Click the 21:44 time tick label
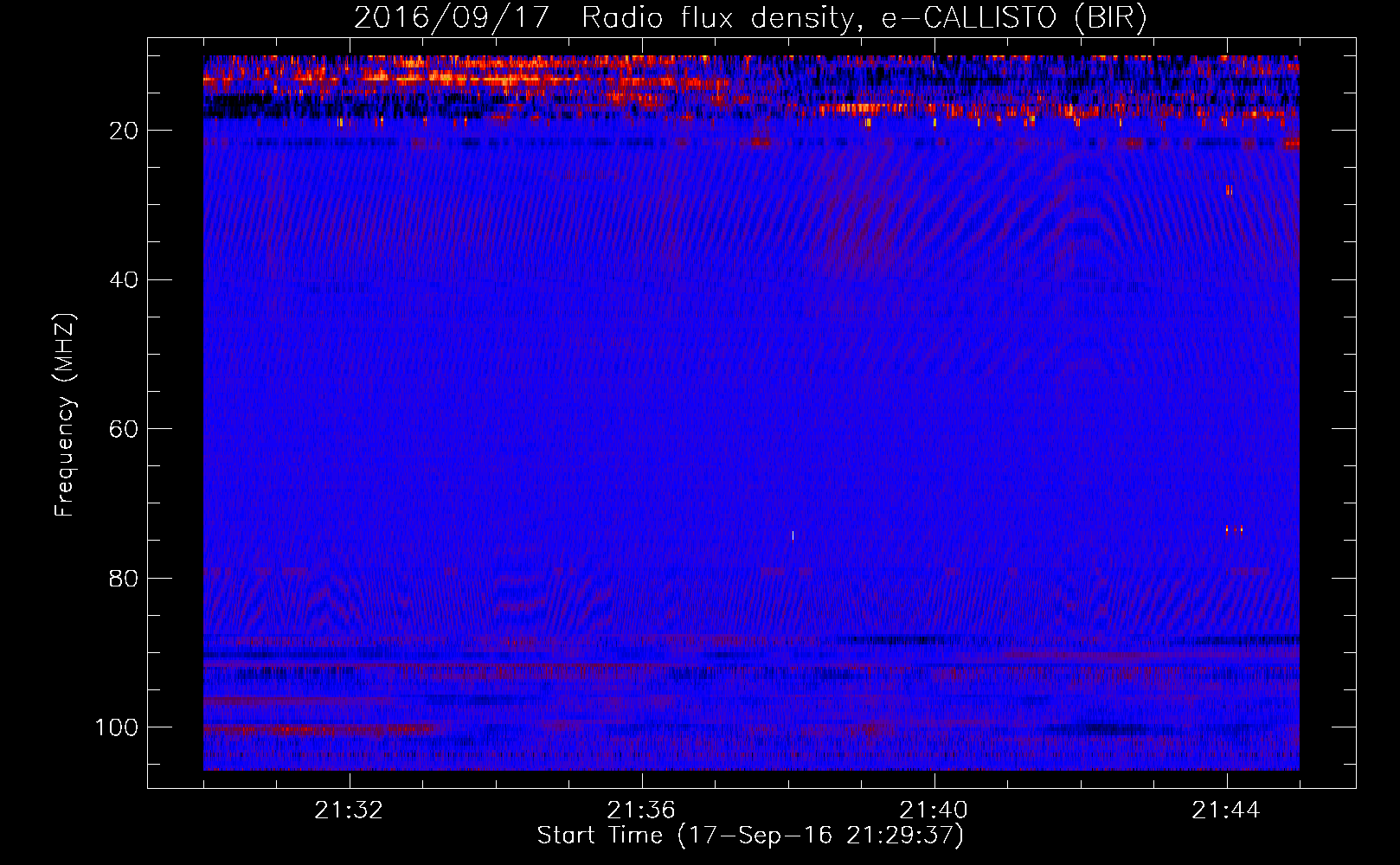1400x865 pixels. coord(1226,811)
